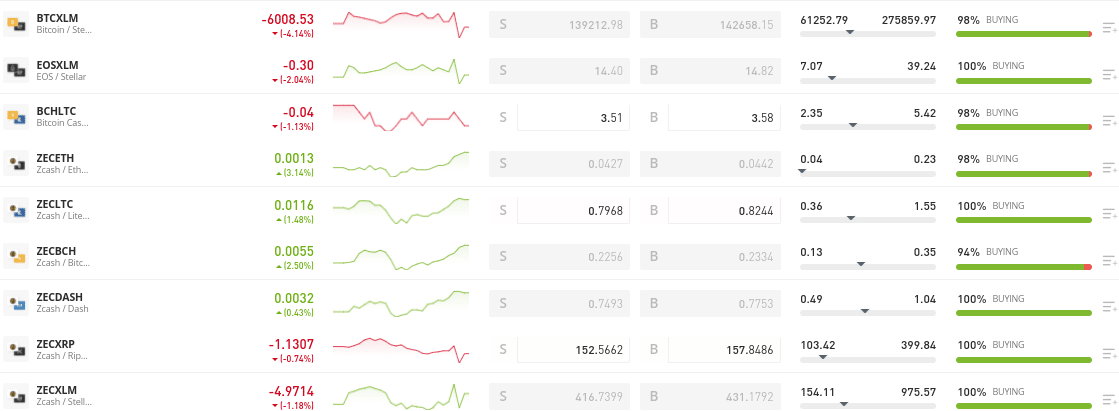Click the ZECLTC pair icon
This screenshot has width=1119, height=411.
(x=16, y=209)
